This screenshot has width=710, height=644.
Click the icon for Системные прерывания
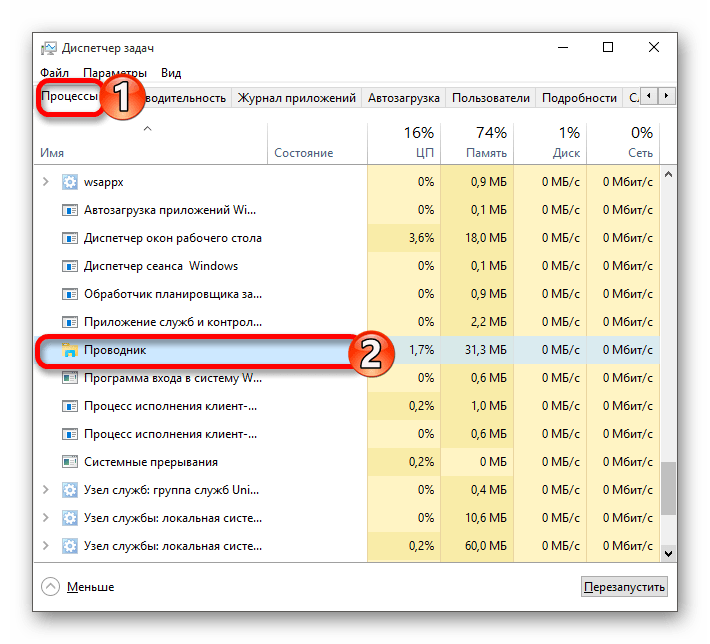[x=70, y=462]
